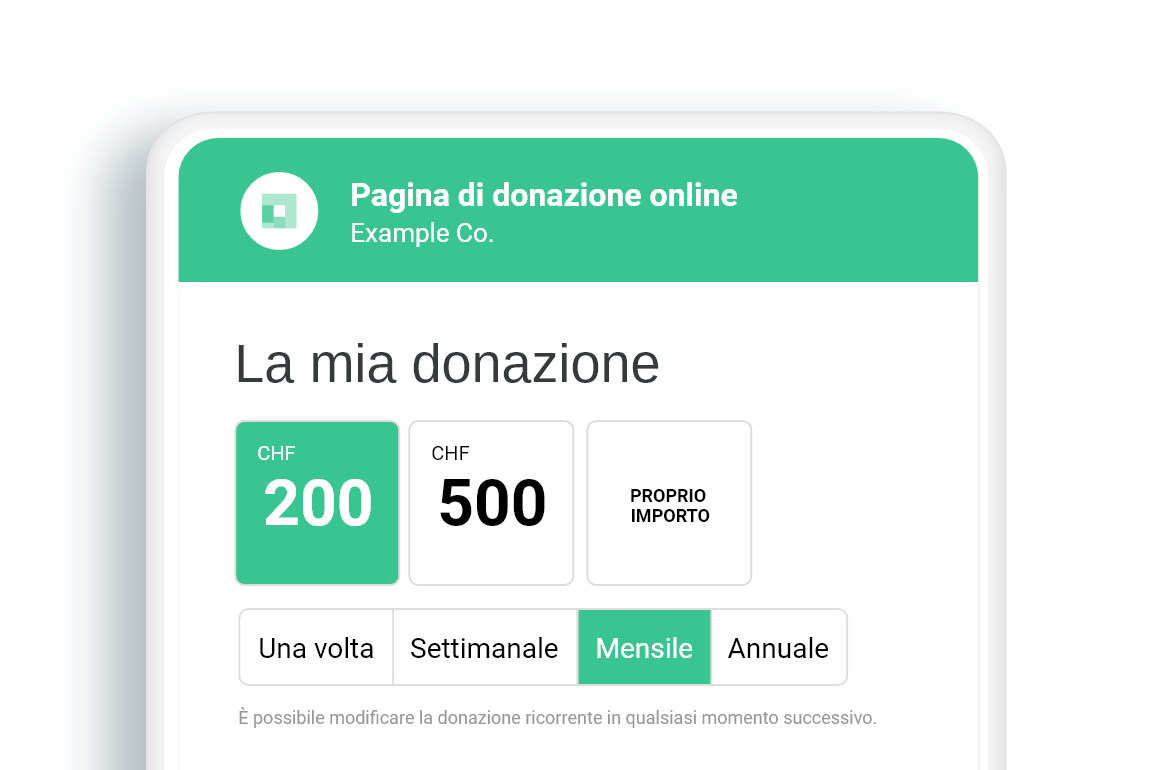Click the Pagina di donazione online title
1152x770 pixels.
tap(544, 195)
